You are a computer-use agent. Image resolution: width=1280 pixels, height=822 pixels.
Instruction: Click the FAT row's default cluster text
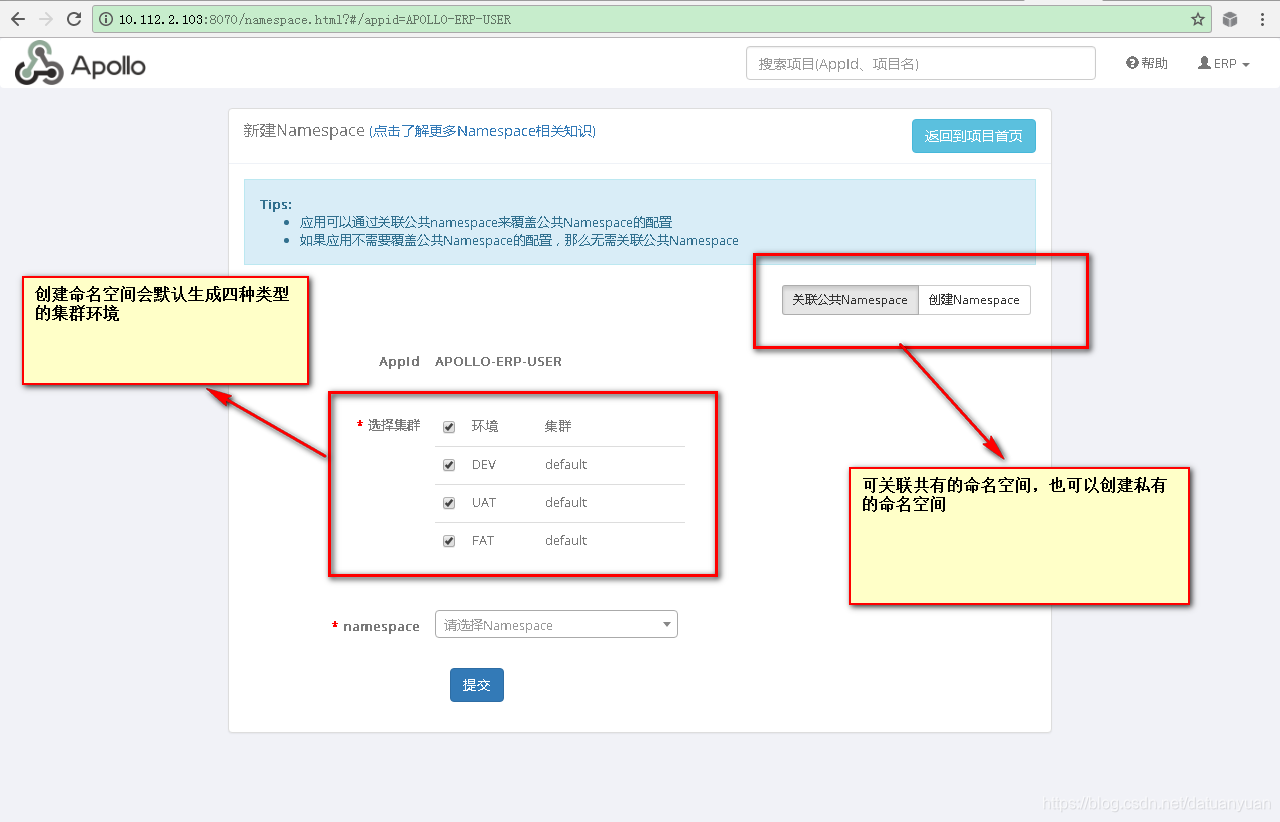566,540
